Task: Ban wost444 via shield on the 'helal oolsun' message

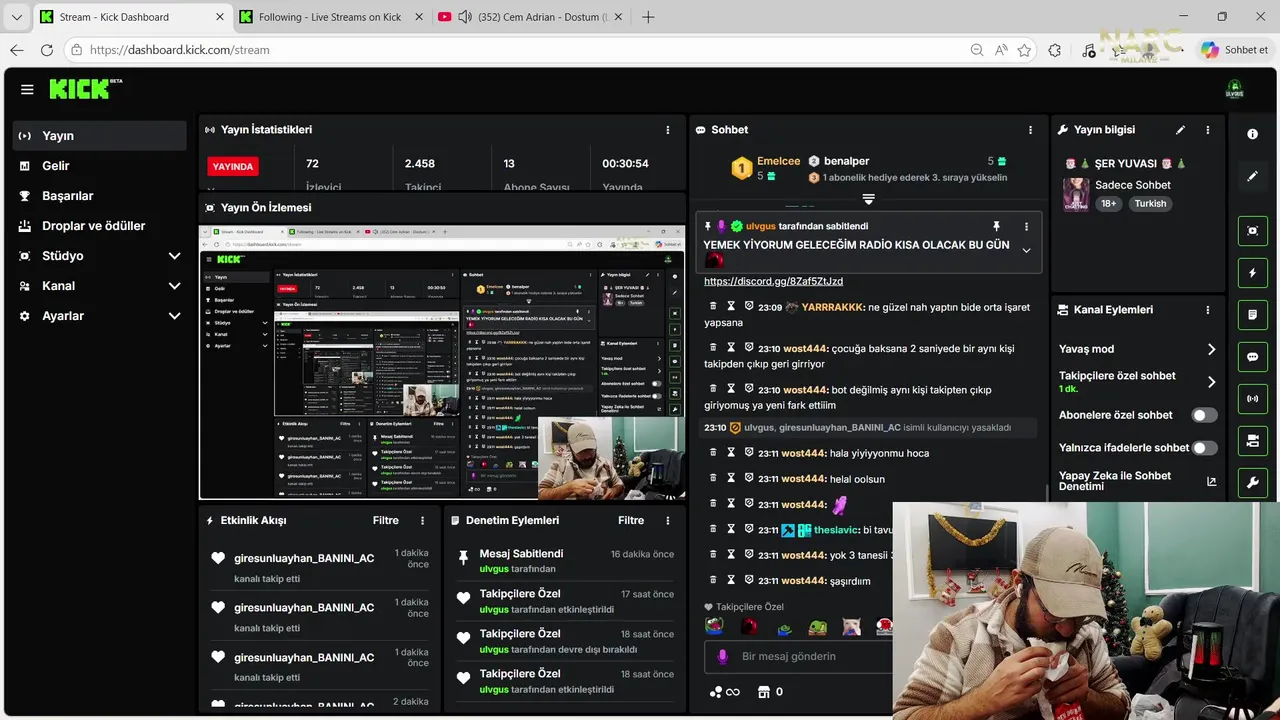Action: (749, 478)
